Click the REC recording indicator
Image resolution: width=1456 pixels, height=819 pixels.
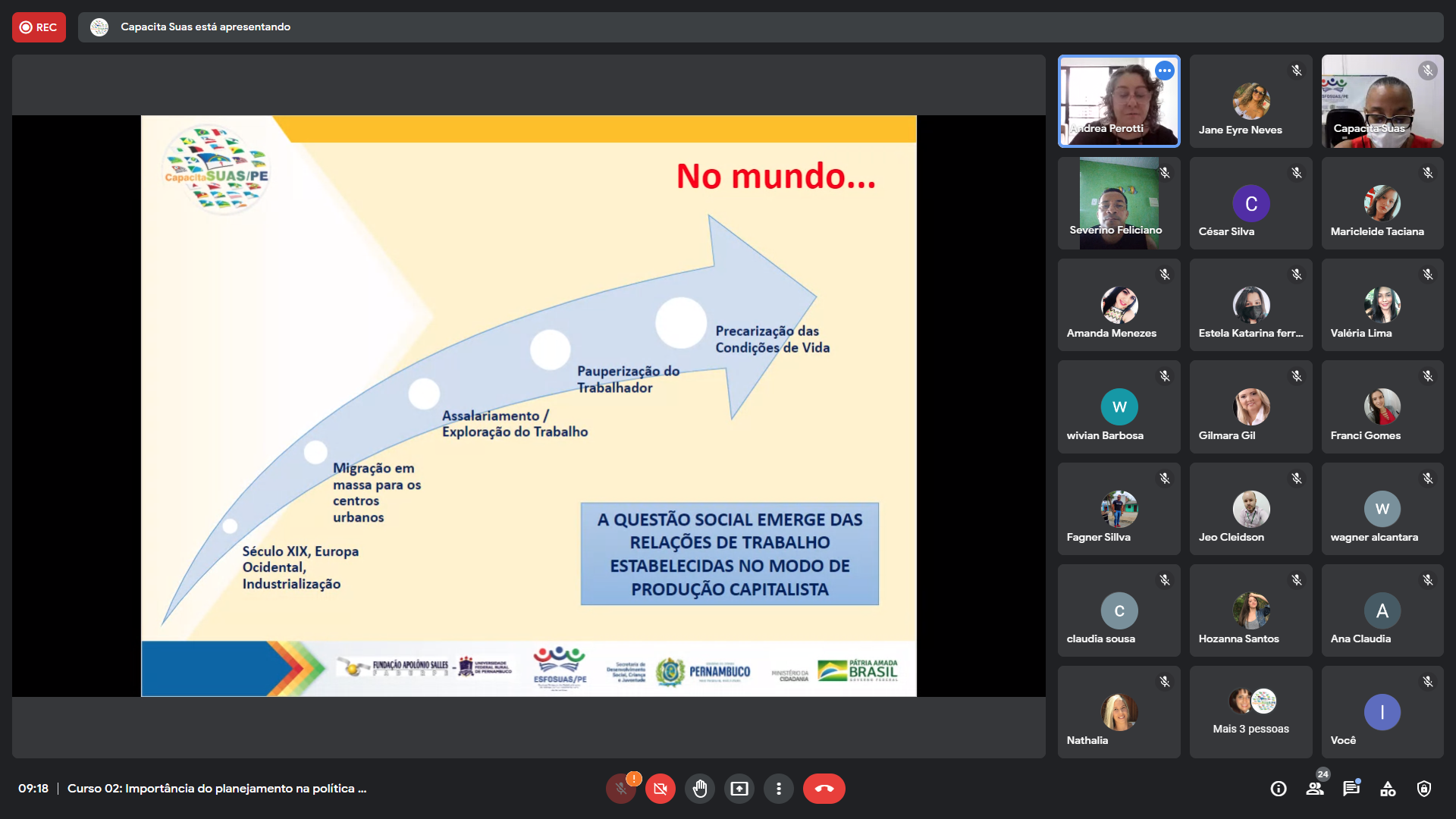click(x=39, y=27)
